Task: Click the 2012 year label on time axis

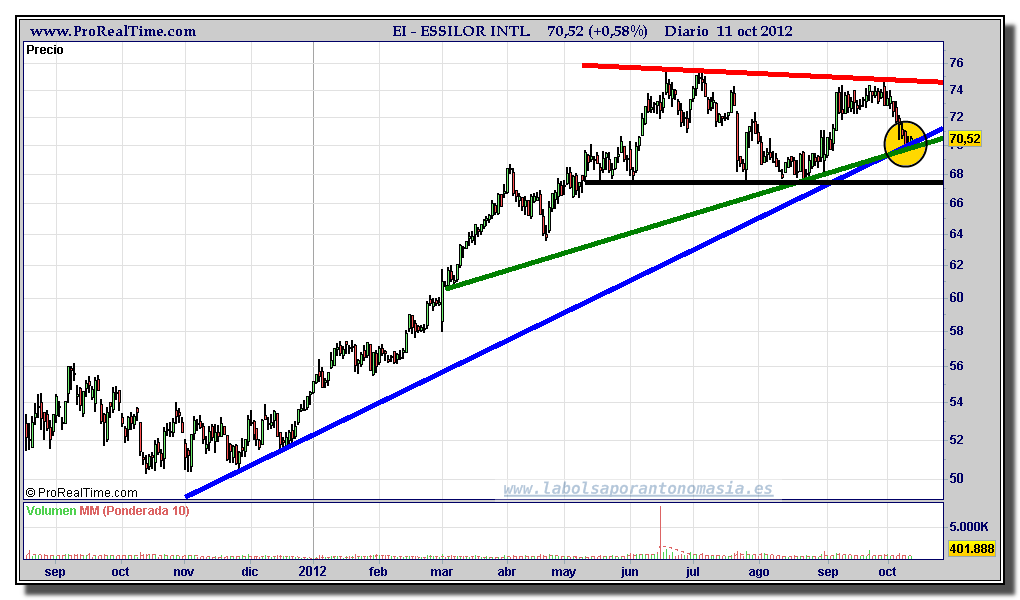Action: point(312,571)
